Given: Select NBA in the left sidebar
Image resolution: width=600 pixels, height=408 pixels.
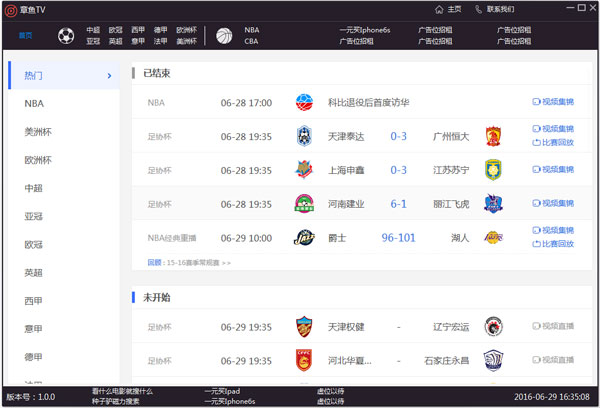Looking at the screenshot, I should [34, 104].
